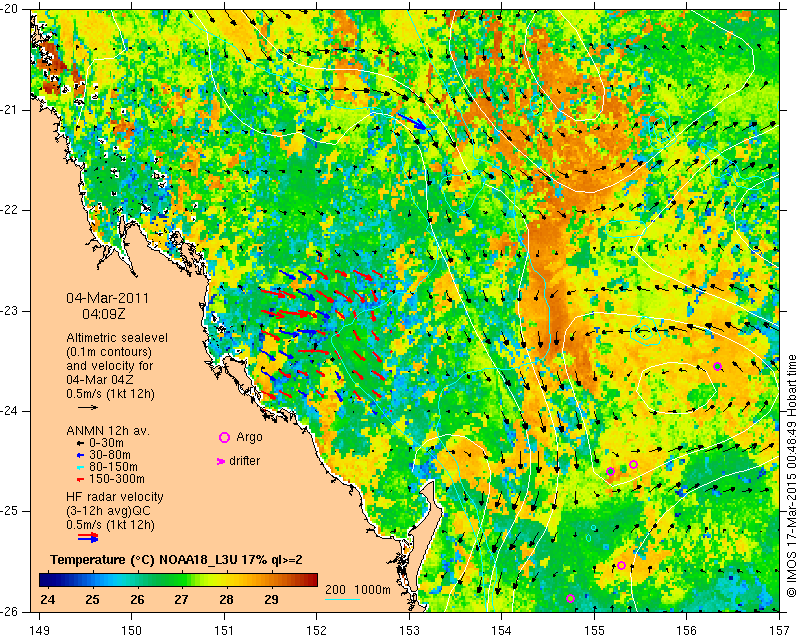Viewport: 800px width, 640px height.
Task: Click the black 0-30m ANMN legend arrow
Action: [x=80, y=444]
